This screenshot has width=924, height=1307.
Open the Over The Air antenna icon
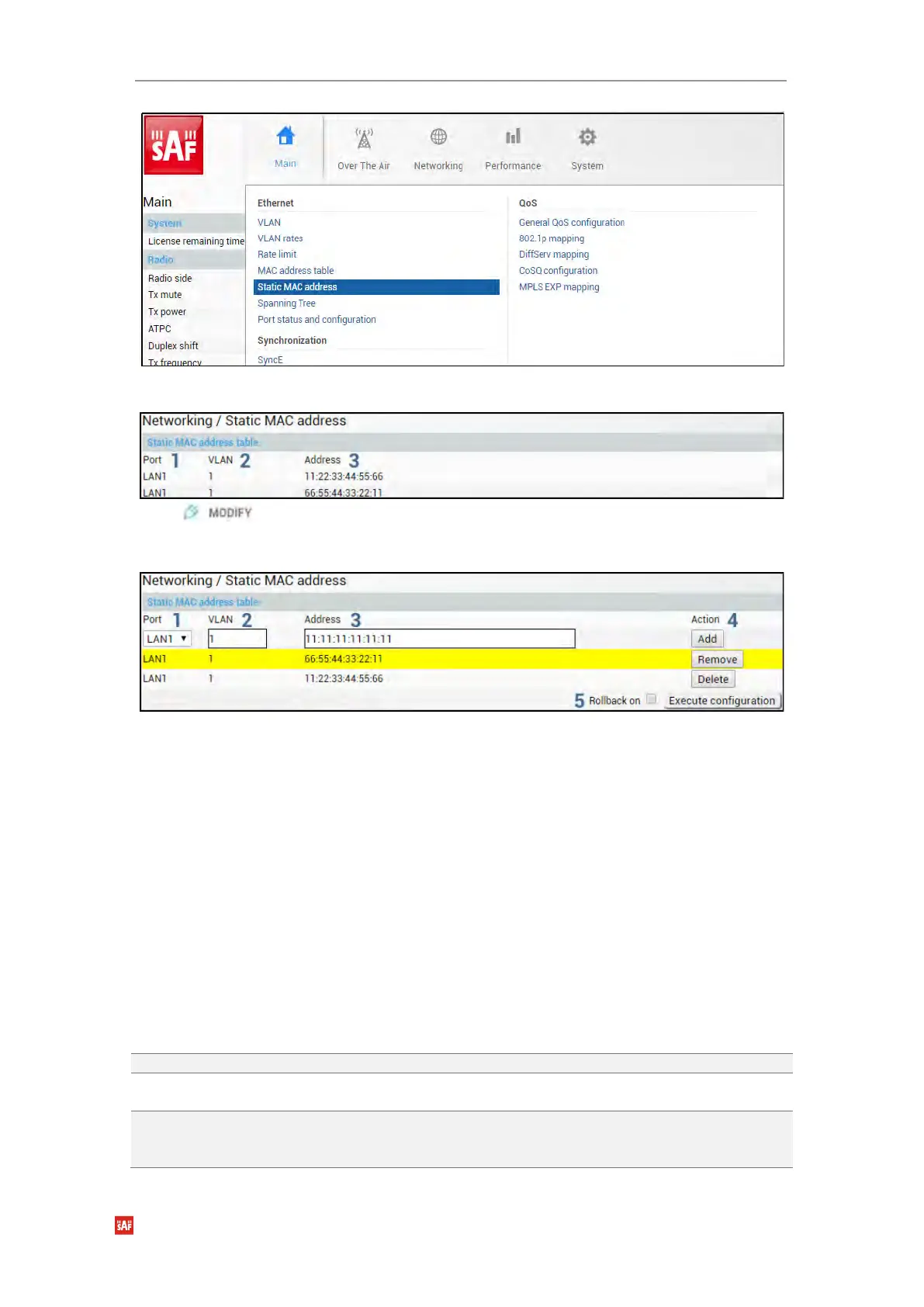point(364,138)
